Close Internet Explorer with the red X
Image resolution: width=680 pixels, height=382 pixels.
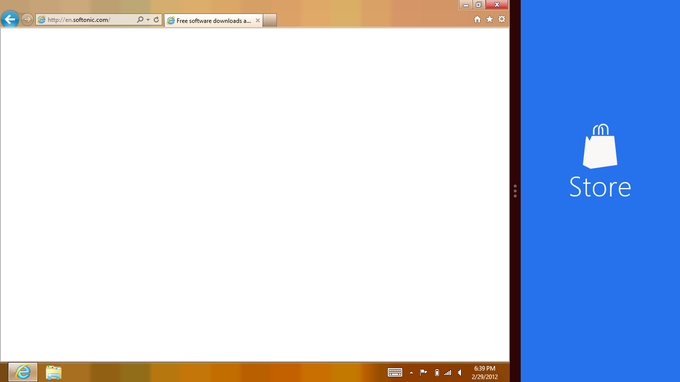[497, 5]
